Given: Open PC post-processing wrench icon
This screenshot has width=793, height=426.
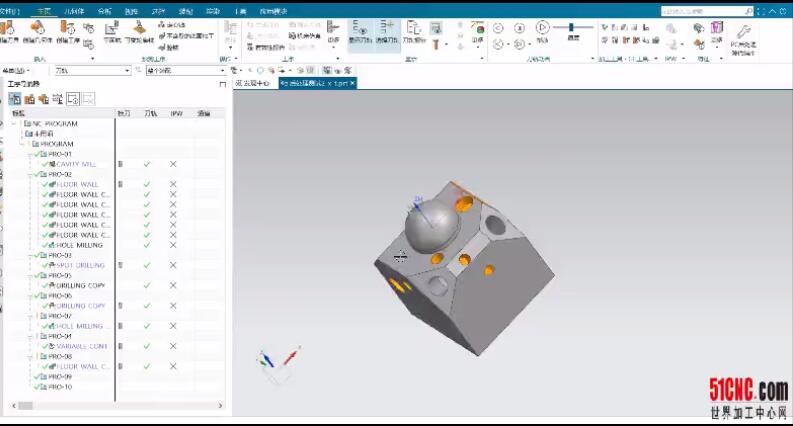Looking at the screenshot, I should click(x=741, y=31).
